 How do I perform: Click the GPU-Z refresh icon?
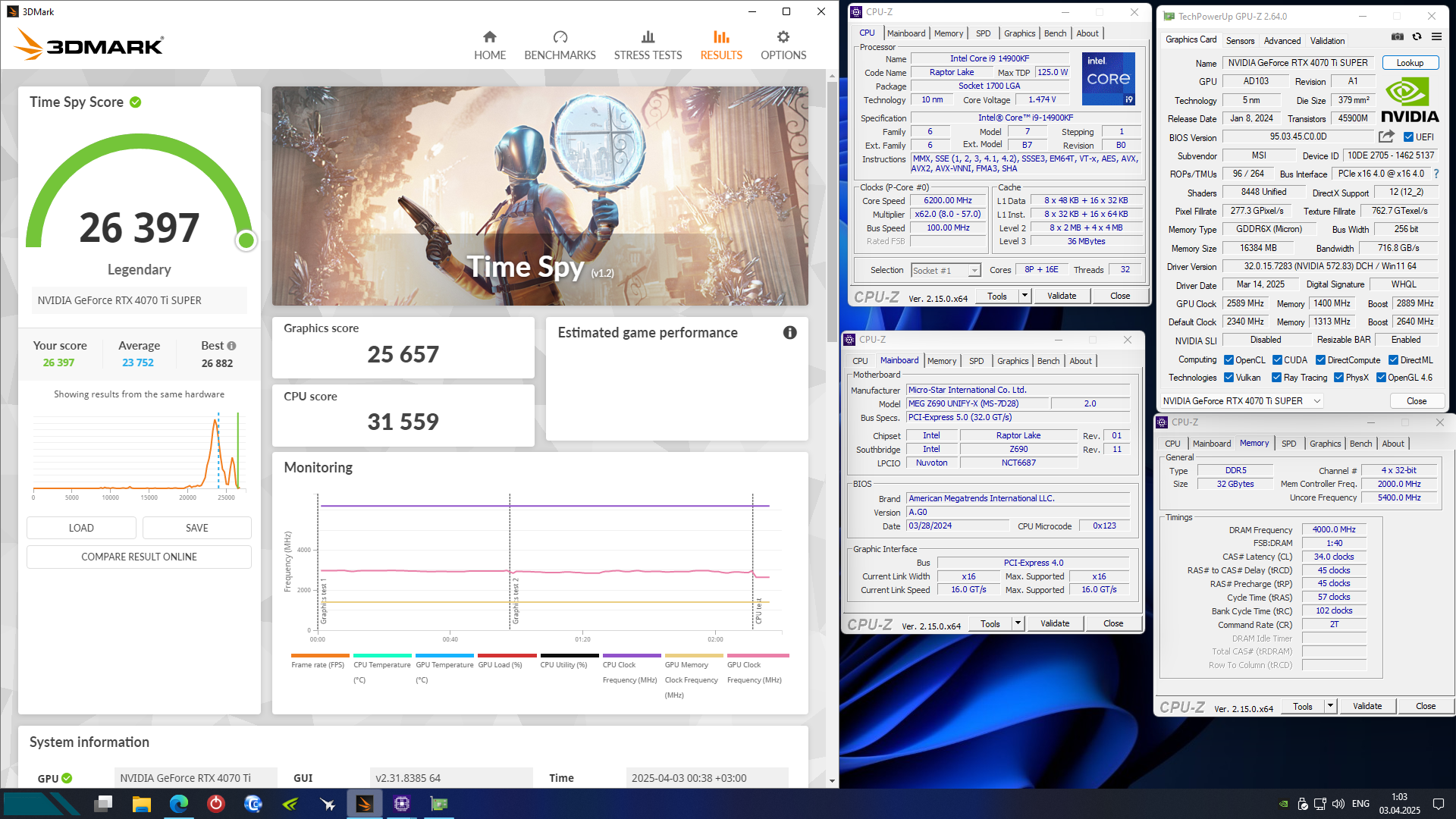click(1417, 36)
